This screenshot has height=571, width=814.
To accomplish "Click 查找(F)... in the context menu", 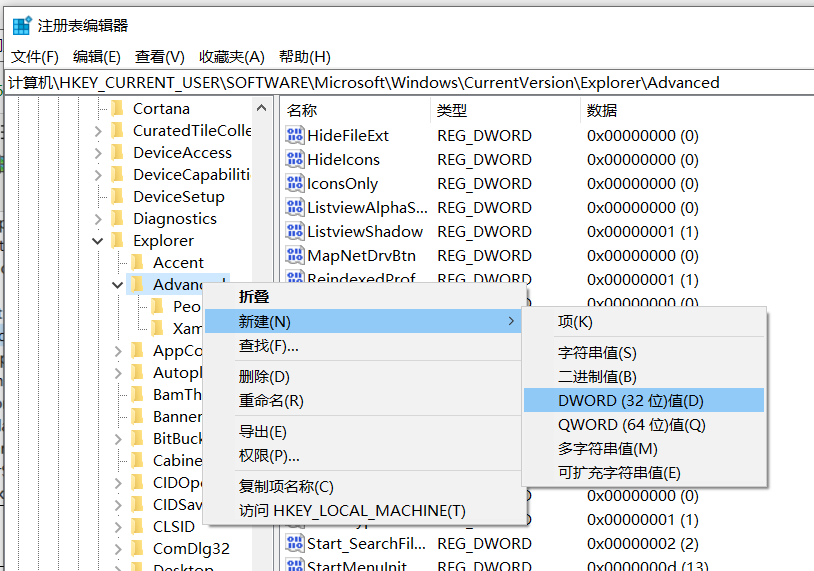I will tap(363, 346).
